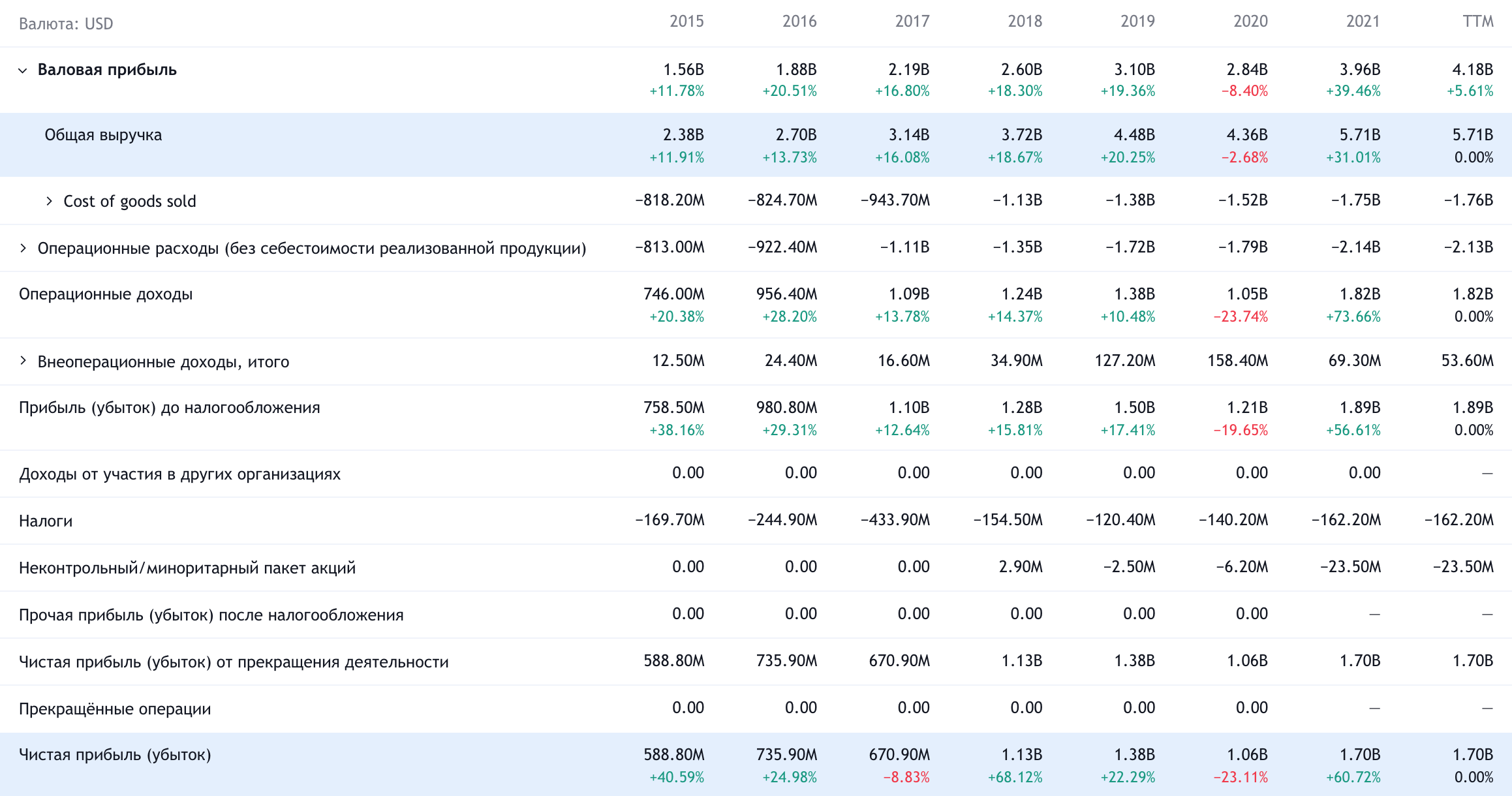Click minority interest value -6.20M
Image resolution: width=1512 pixels, height=796 pixels.
(1242, 566)
